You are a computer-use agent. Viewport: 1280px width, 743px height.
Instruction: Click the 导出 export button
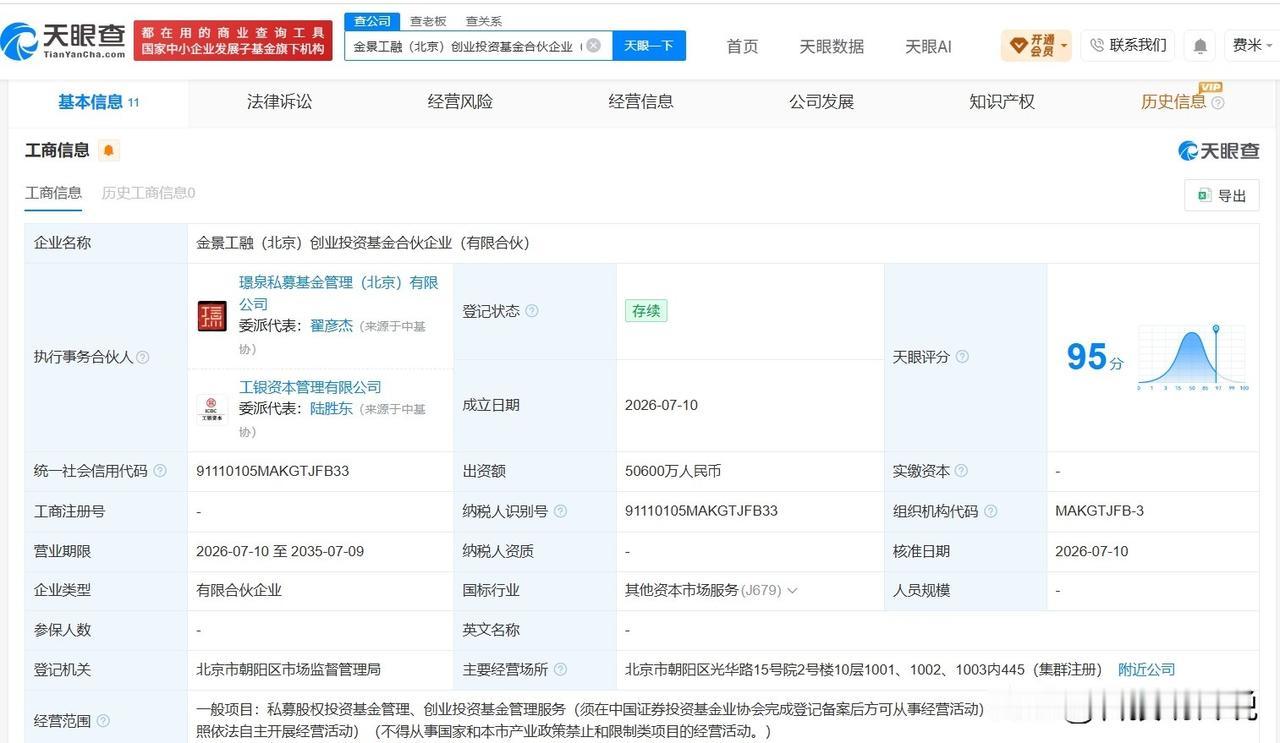(x=1222, y=196)
